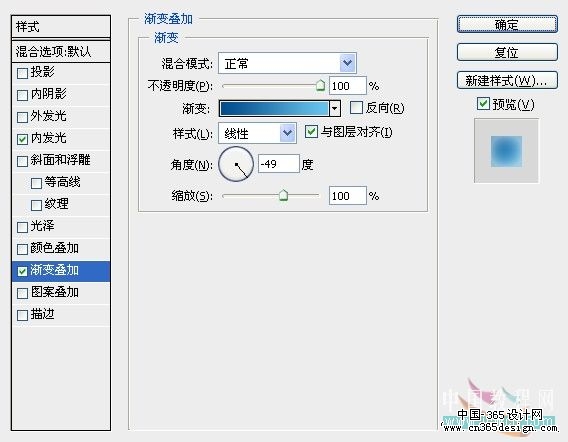This screenshot has height=442, width=568.
Task: Click the 复位 reset button
Action: click(x=507, y=52)
